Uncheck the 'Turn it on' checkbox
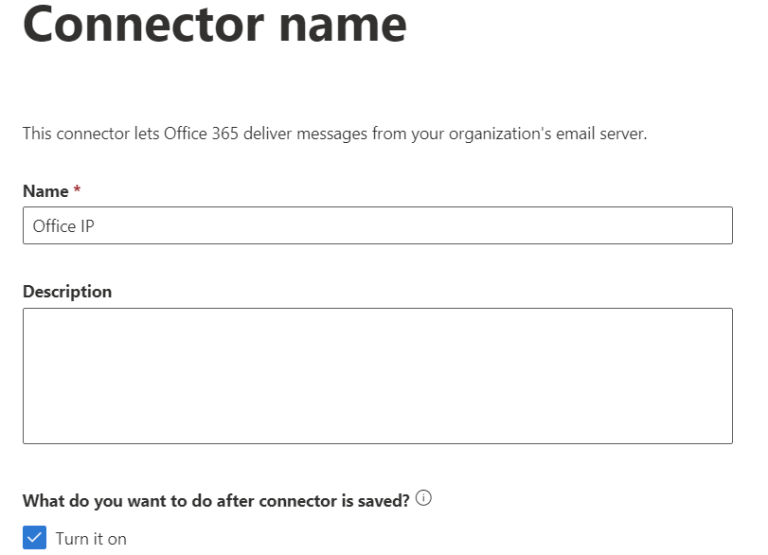The image size is (768, 555). pos(34,539)
